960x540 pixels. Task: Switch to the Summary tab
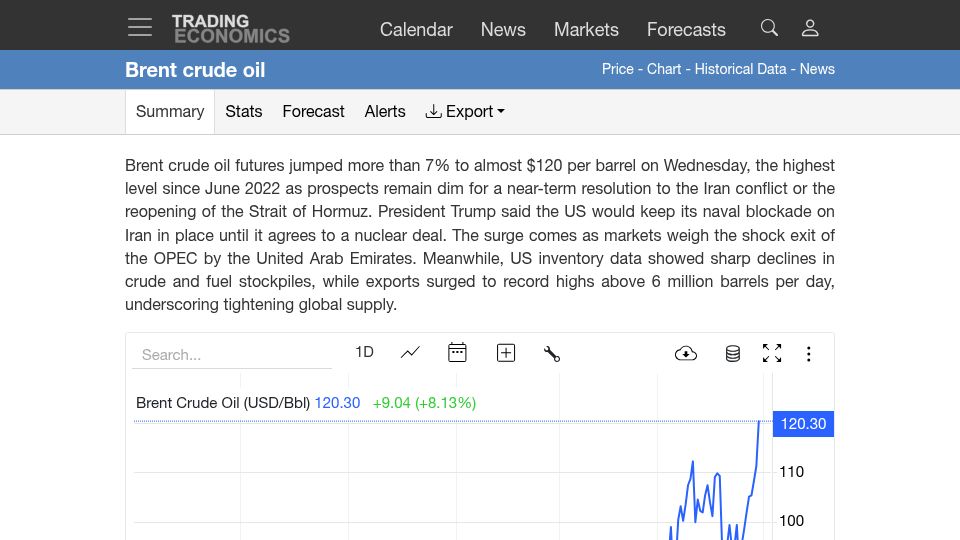click(170, 111)
